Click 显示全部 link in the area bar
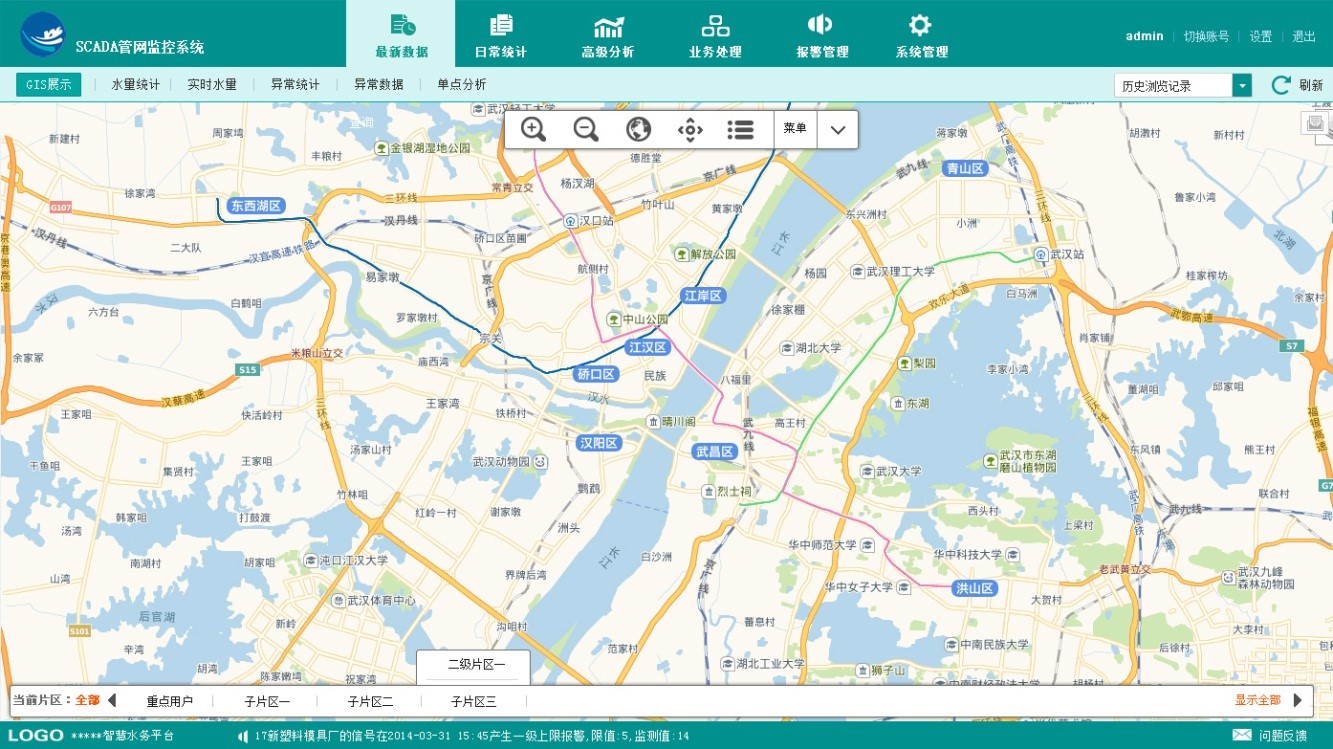This screenshot has height=749, width=1333. click(1257, 700)
